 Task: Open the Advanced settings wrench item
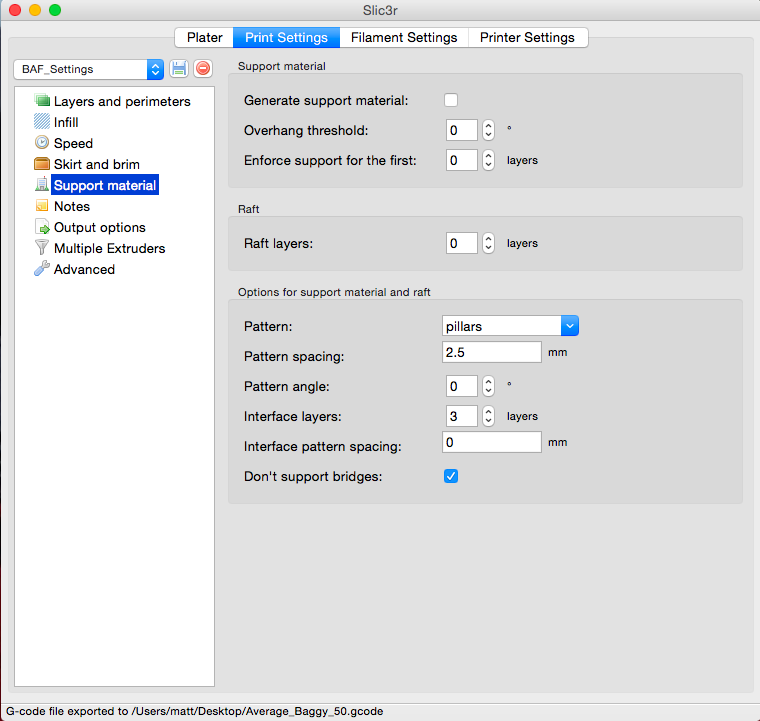[84, 269]
